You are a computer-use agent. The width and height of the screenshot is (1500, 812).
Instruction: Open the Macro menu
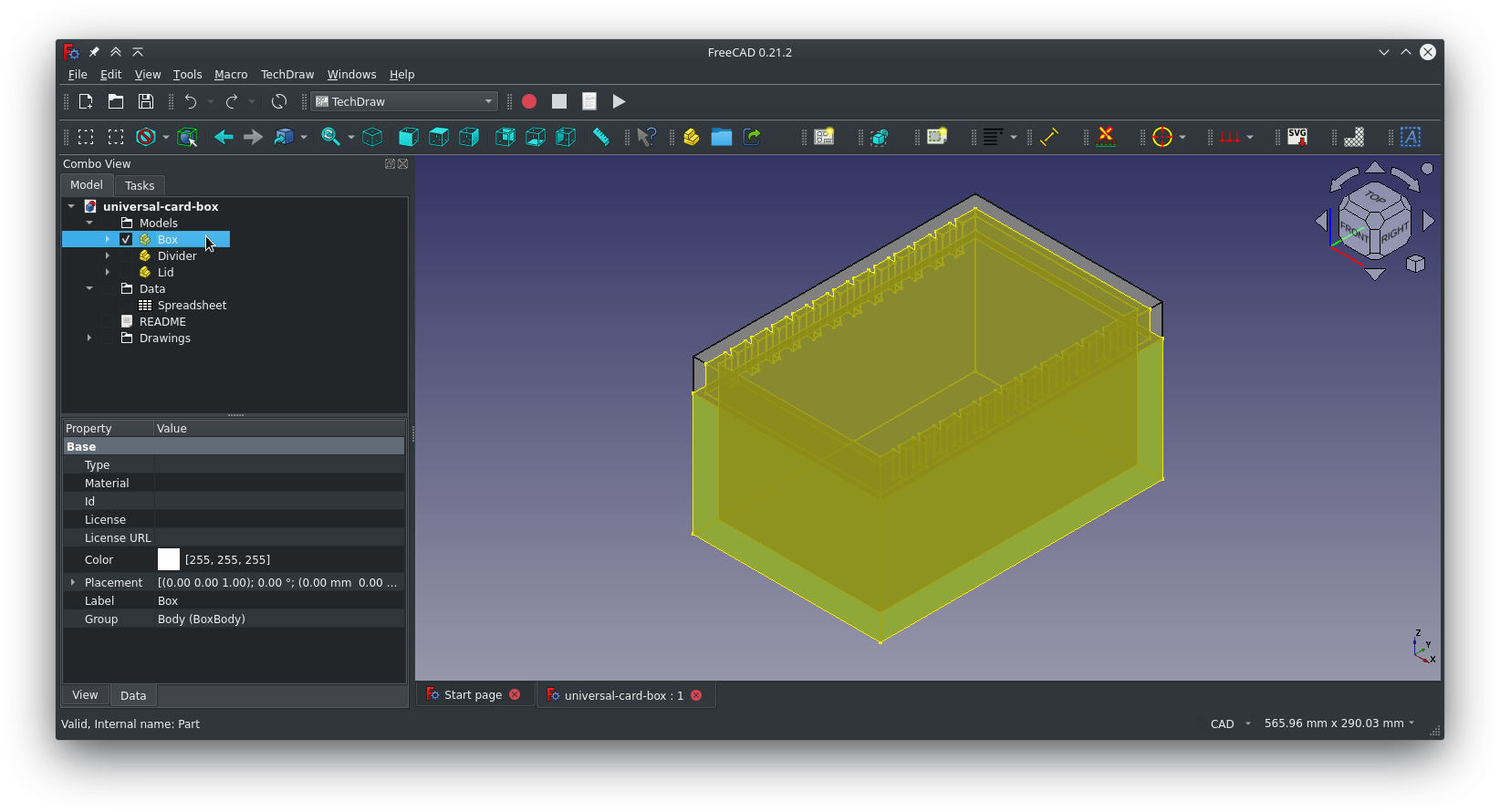coord(231,75)
